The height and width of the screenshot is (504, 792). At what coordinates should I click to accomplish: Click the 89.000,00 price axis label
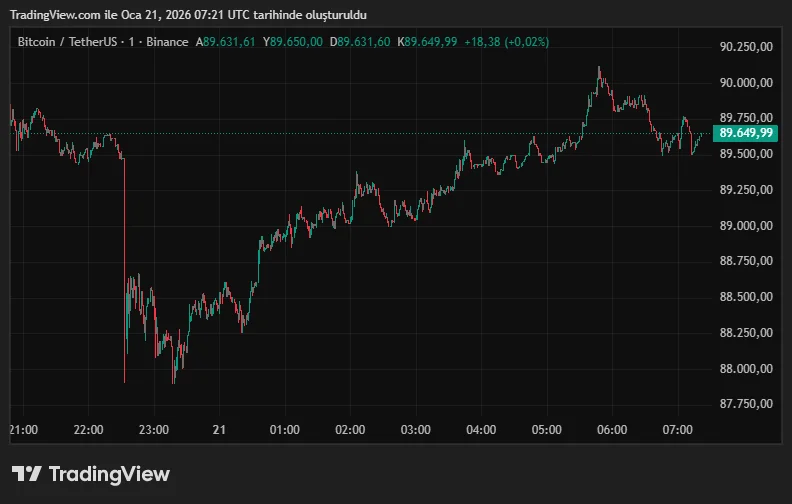coord(746,226)
